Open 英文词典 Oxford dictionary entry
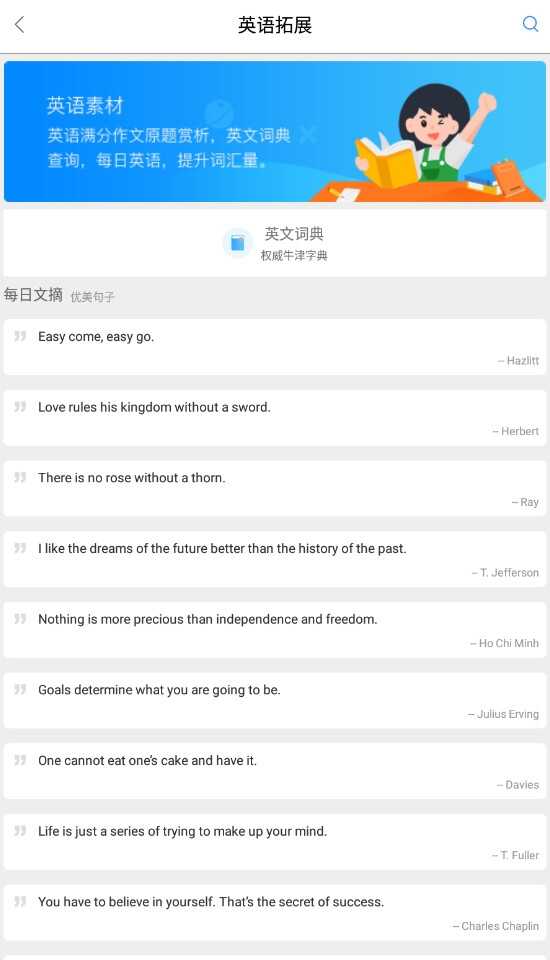Viewport: 550px width, 960px height. [275, 243]
